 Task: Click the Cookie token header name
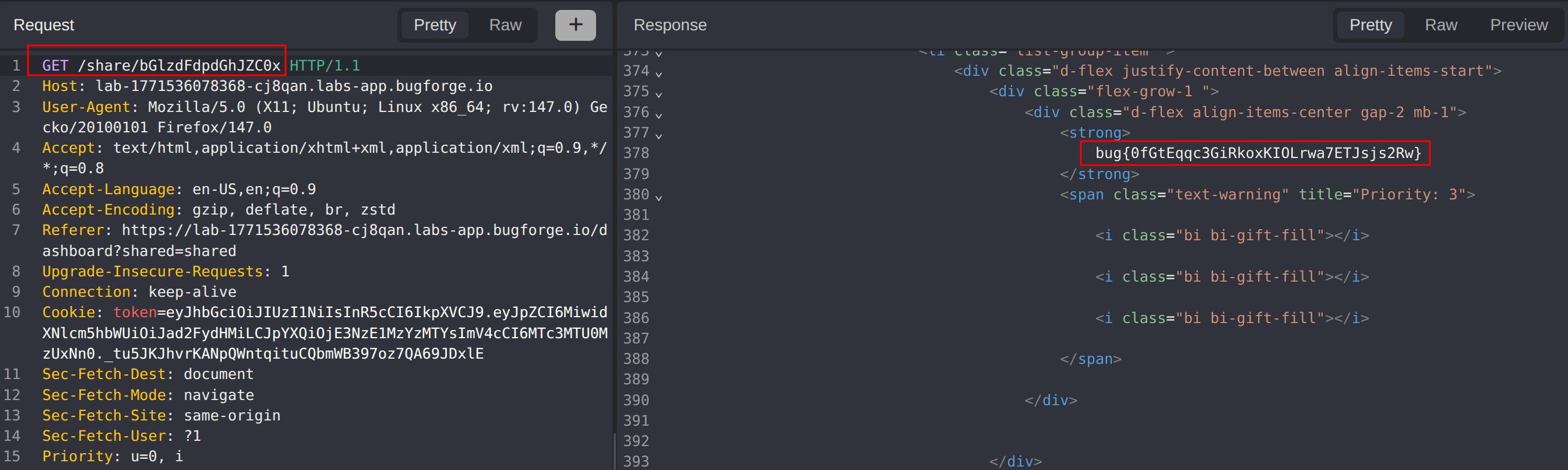(x=135, y=313)
